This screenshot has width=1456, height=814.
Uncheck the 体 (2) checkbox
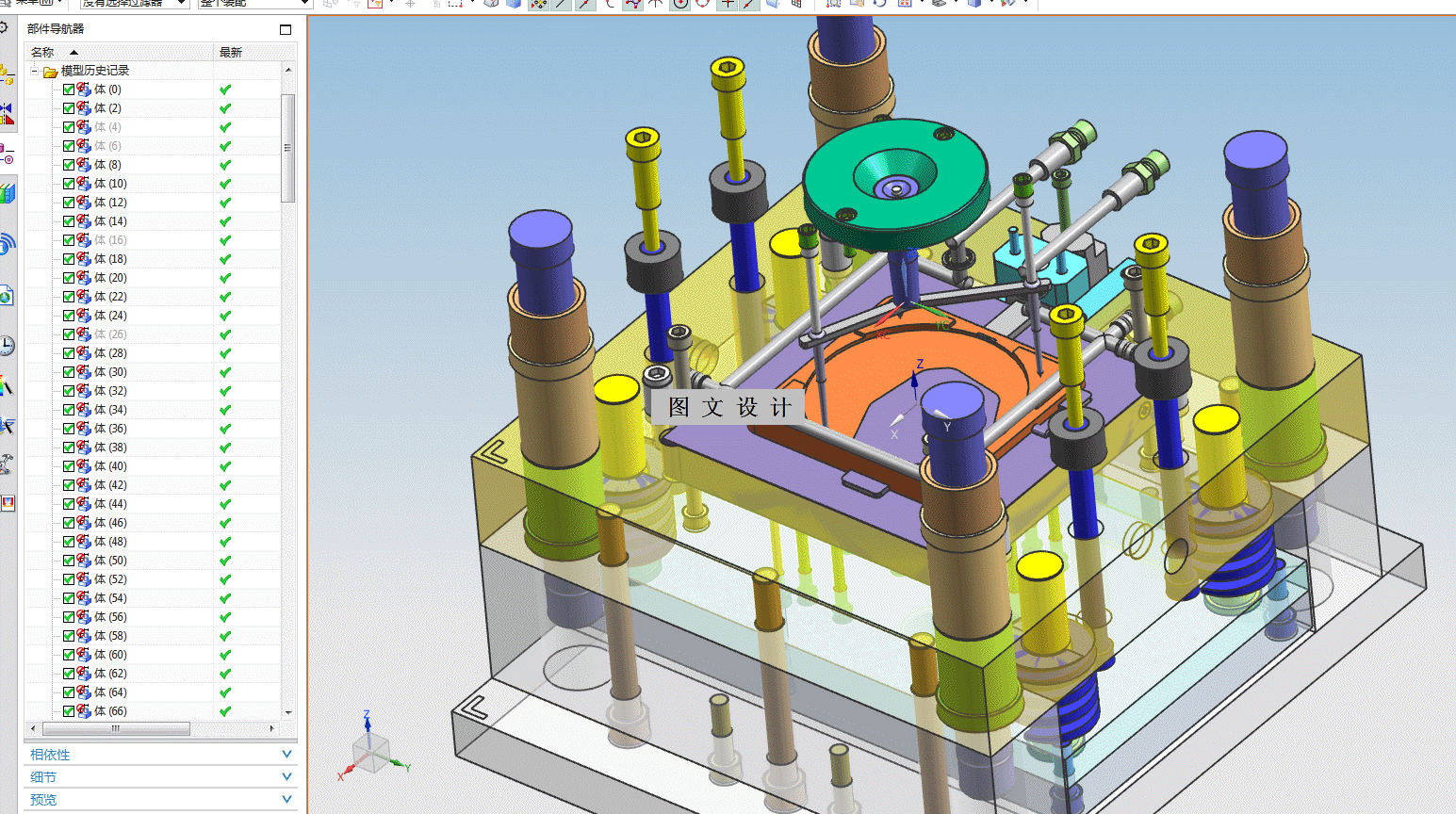click(69, 108)
